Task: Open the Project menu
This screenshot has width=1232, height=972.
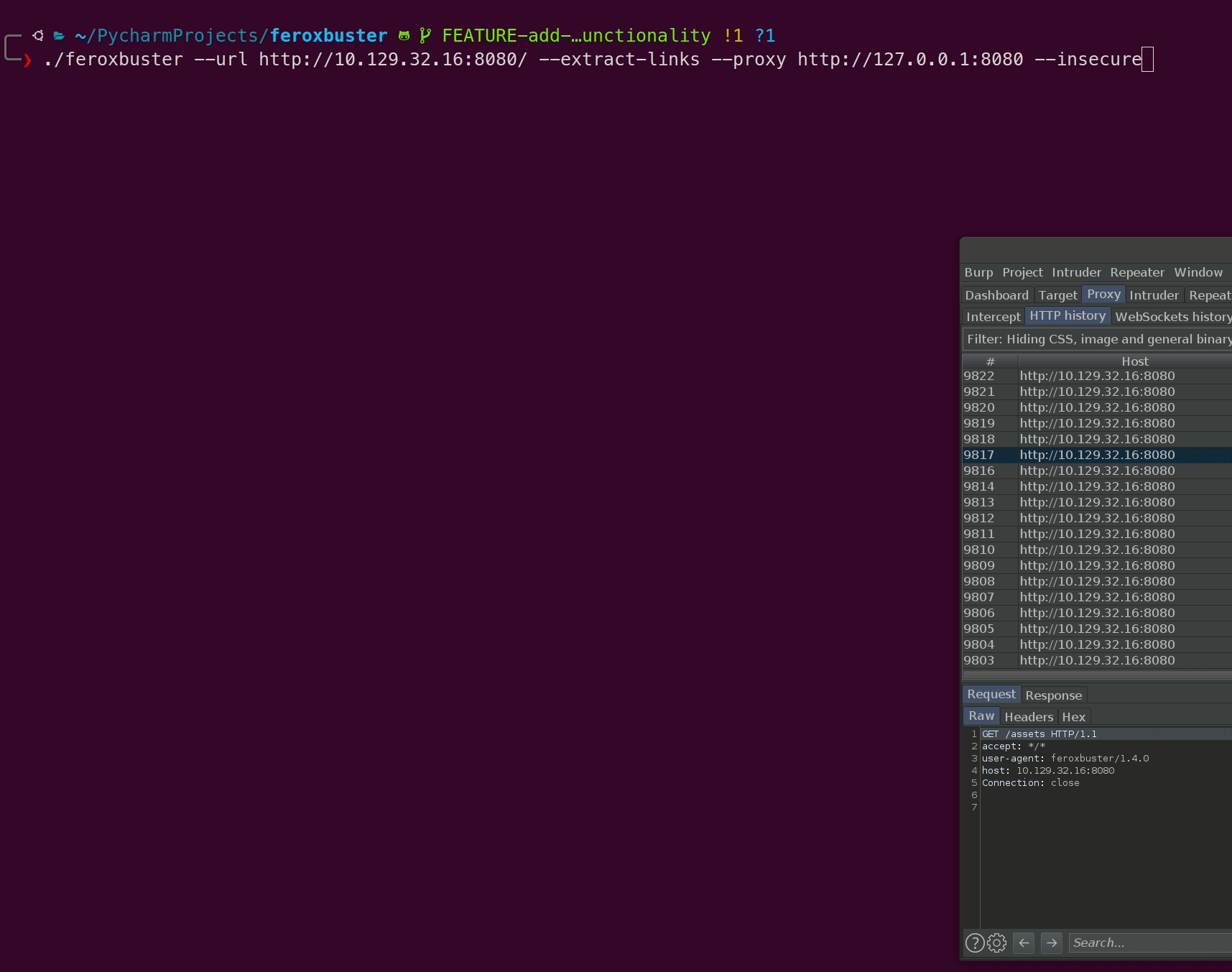Action: tap(1022, 272)
